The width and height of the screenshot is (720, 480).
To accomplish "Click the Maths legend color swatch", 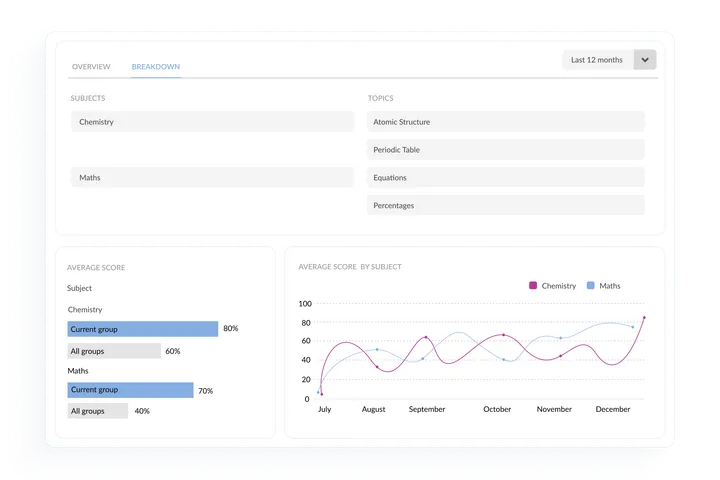I will point(591,285).
